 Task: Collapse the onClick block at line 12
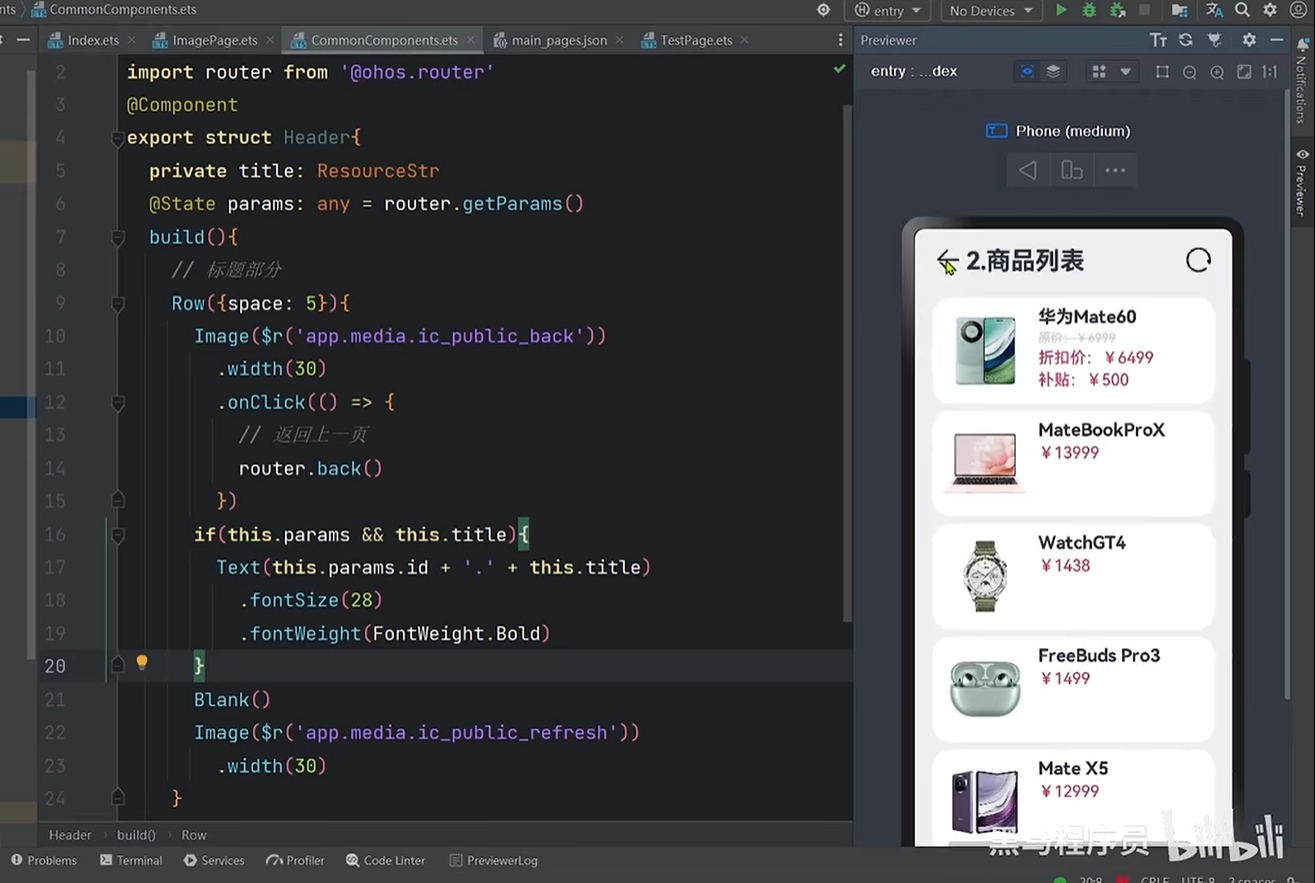click(118, 402)
